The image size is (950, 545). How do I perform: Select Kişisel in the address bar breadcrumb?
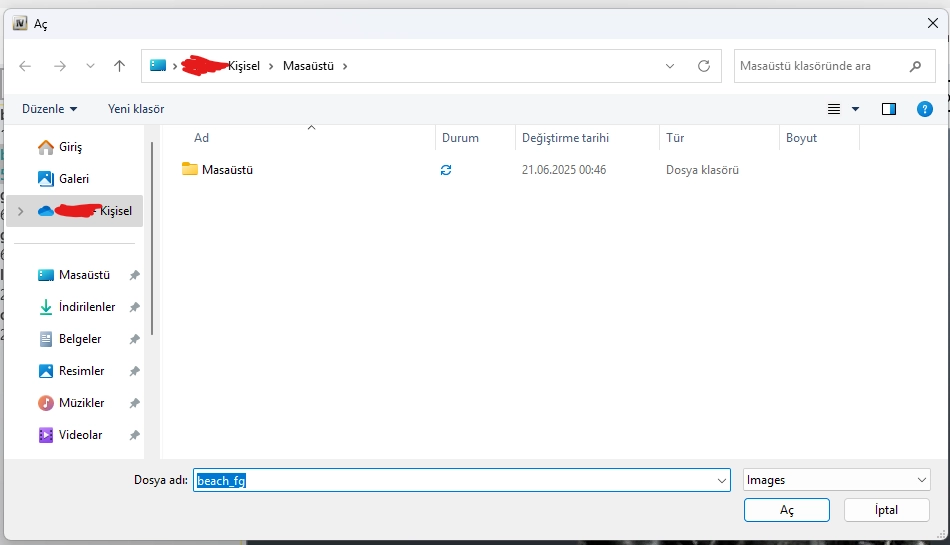pyautogui.click(x=244, y=66)
